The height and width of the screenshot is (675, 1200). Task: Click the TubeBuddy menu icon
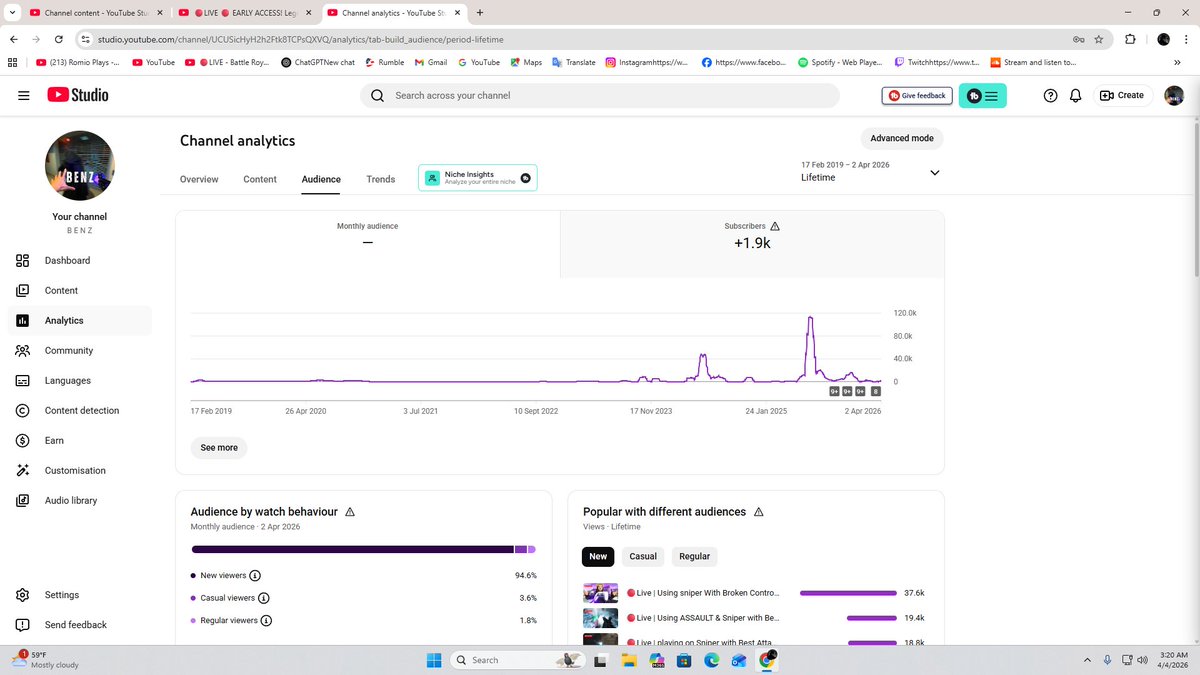pyautogui.click(x=982, y=95)
